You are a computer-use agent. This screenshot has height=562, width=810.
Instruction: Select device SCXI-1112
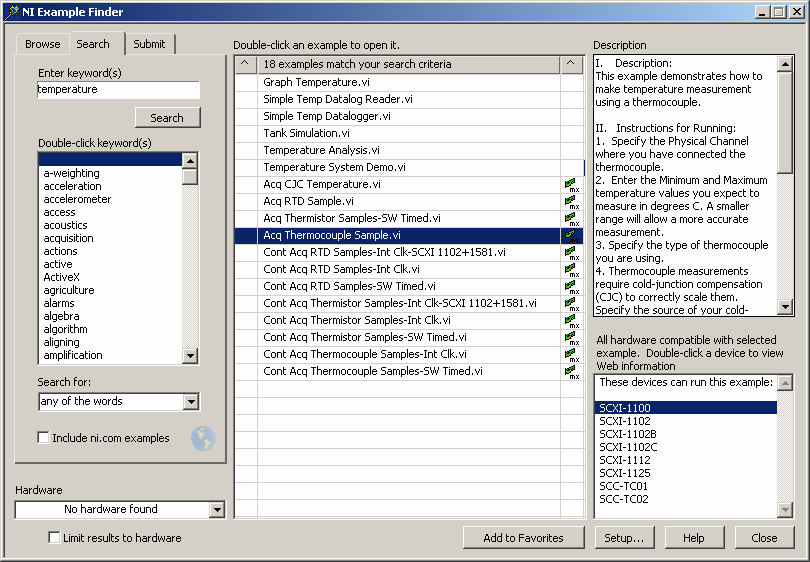(625, 460)
